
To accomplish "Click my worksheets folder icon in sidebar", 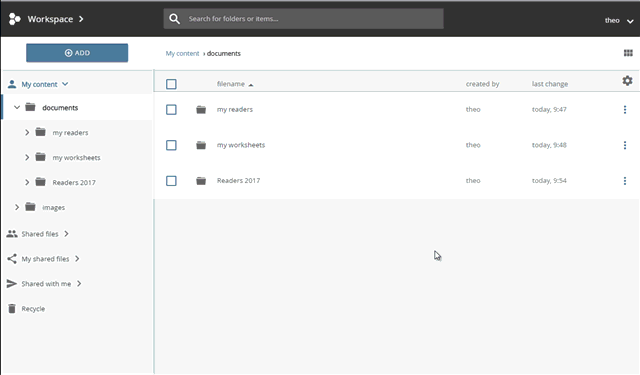I will [40, 157].
